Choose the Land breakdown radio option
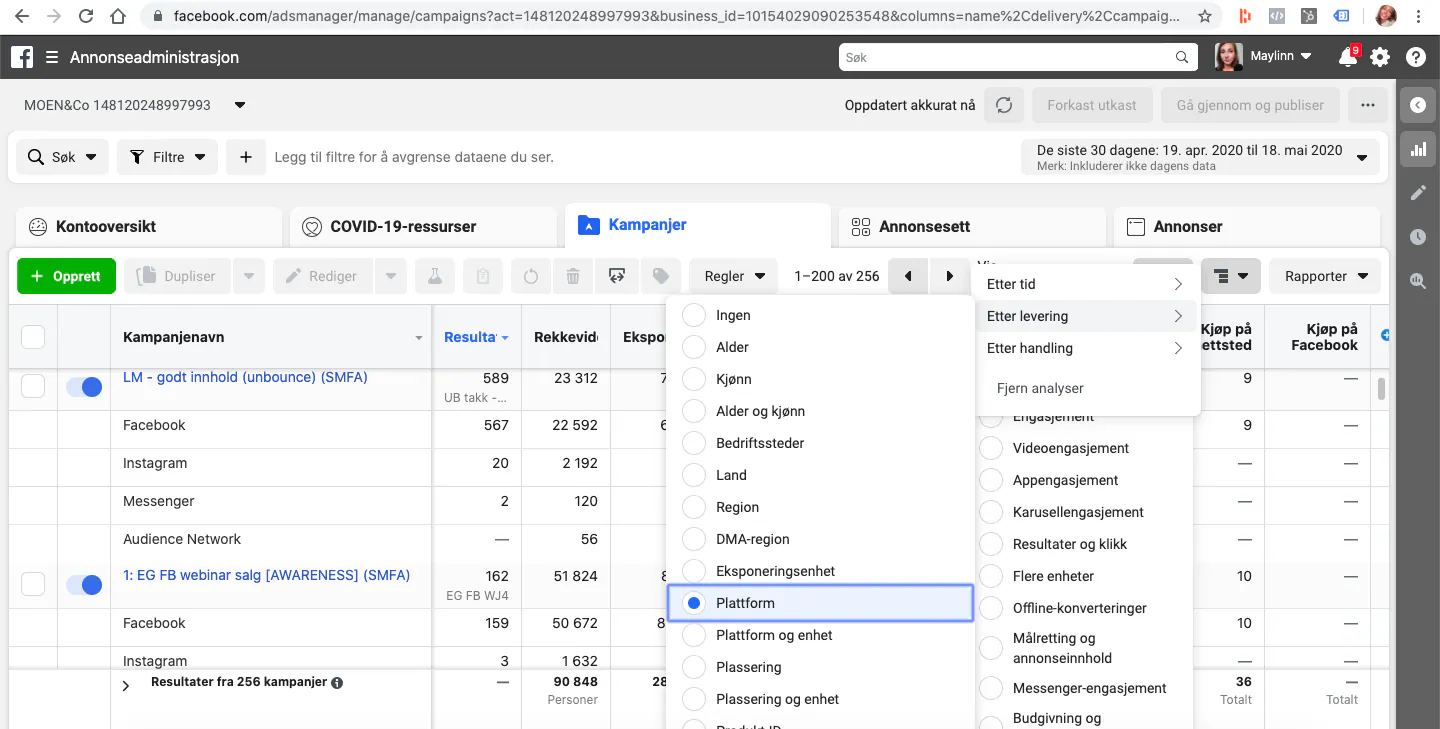This screenshot has height=729, width=1440. pyautogui.click(x=694, y=475)
